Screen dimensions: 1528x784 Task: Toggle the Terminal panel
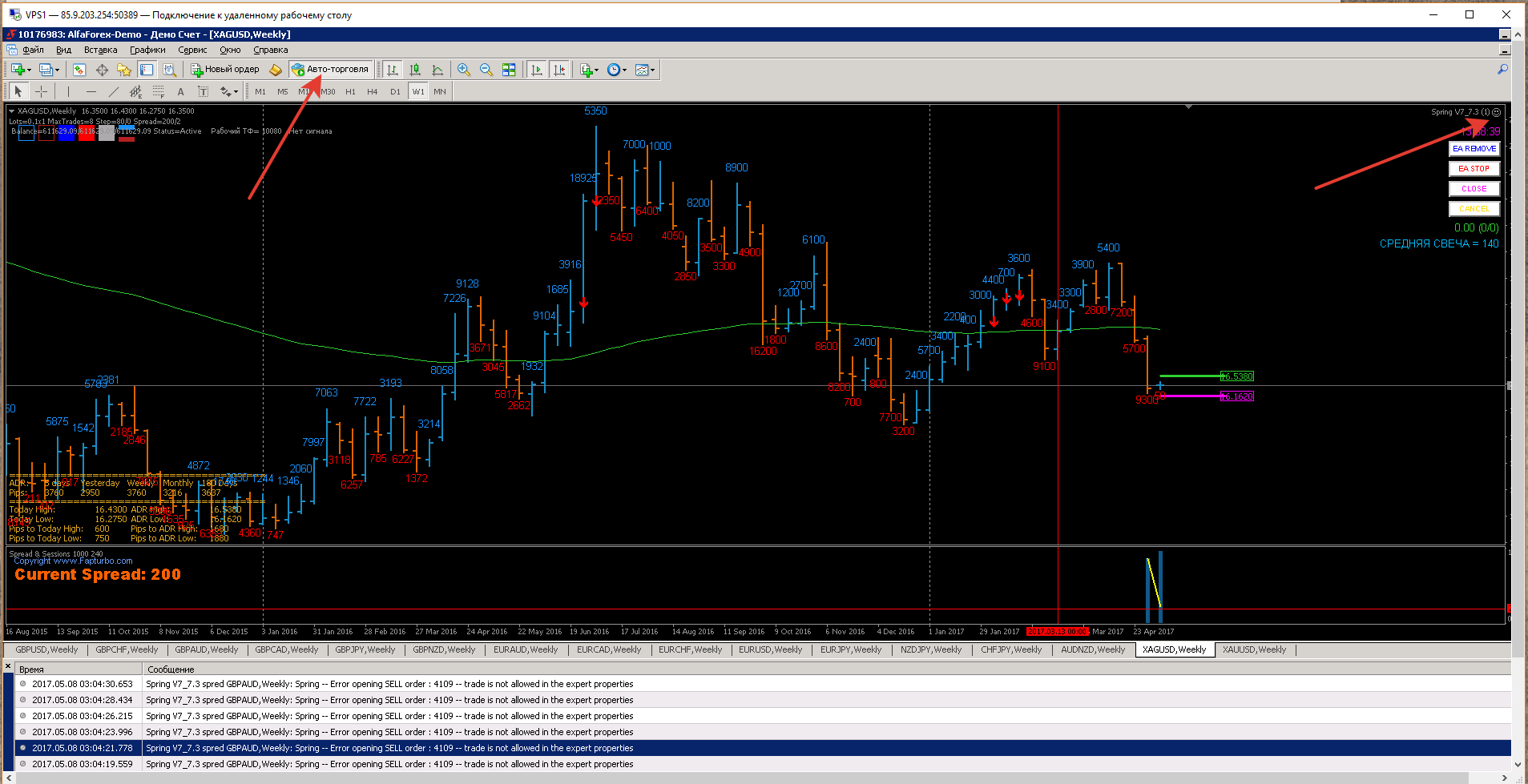(146, 70)
